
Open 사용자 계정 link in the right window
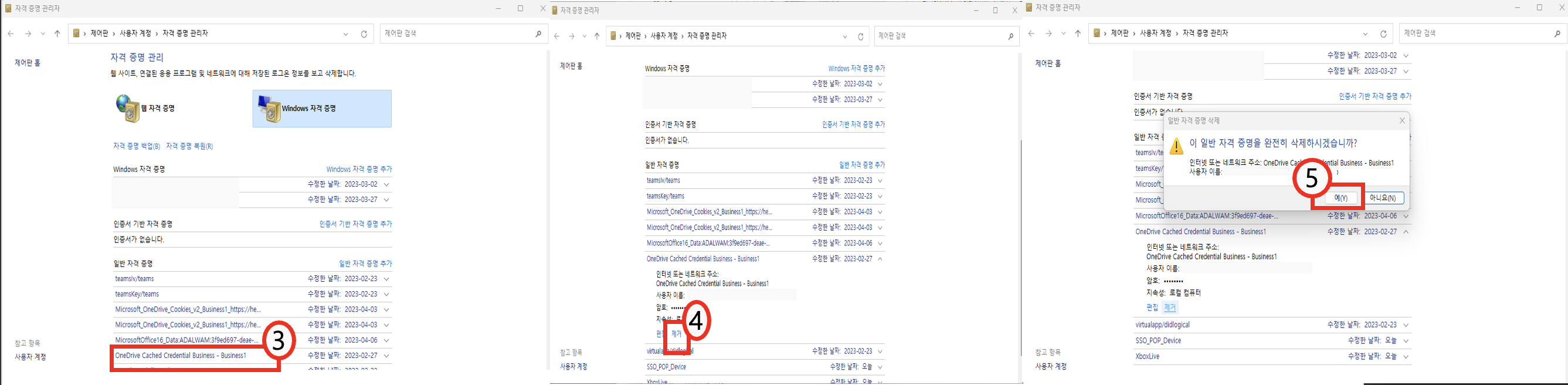click(1051, 367)
